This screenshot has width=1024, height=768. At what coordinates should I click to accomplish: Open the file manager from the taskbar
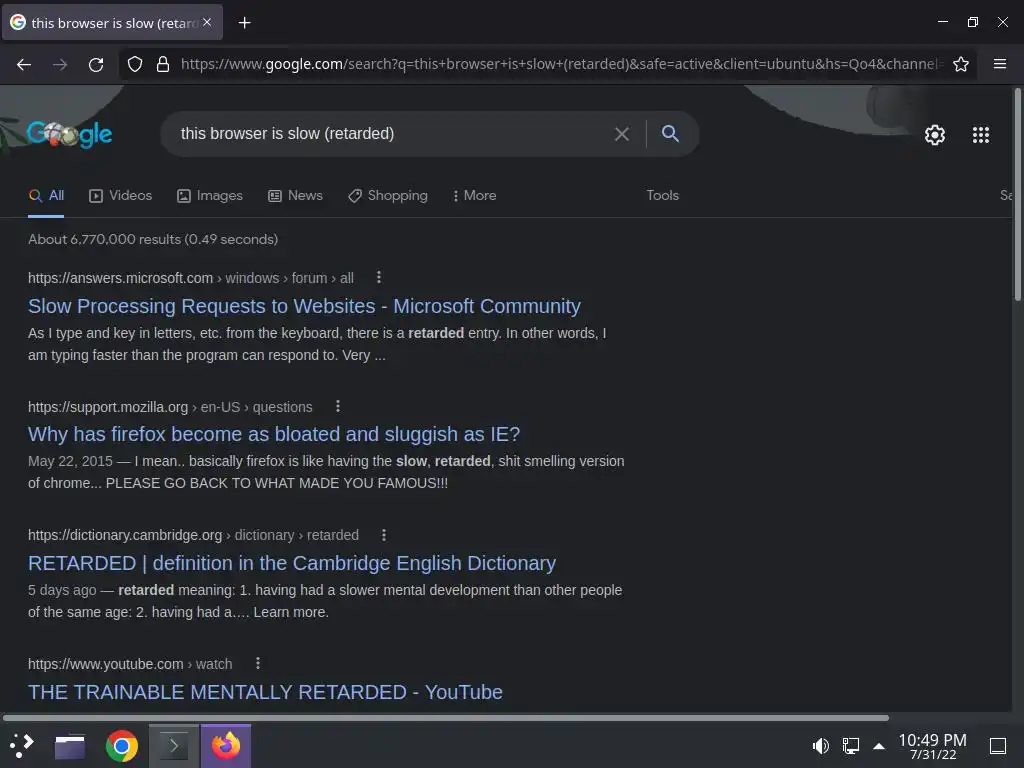point(70,746)
